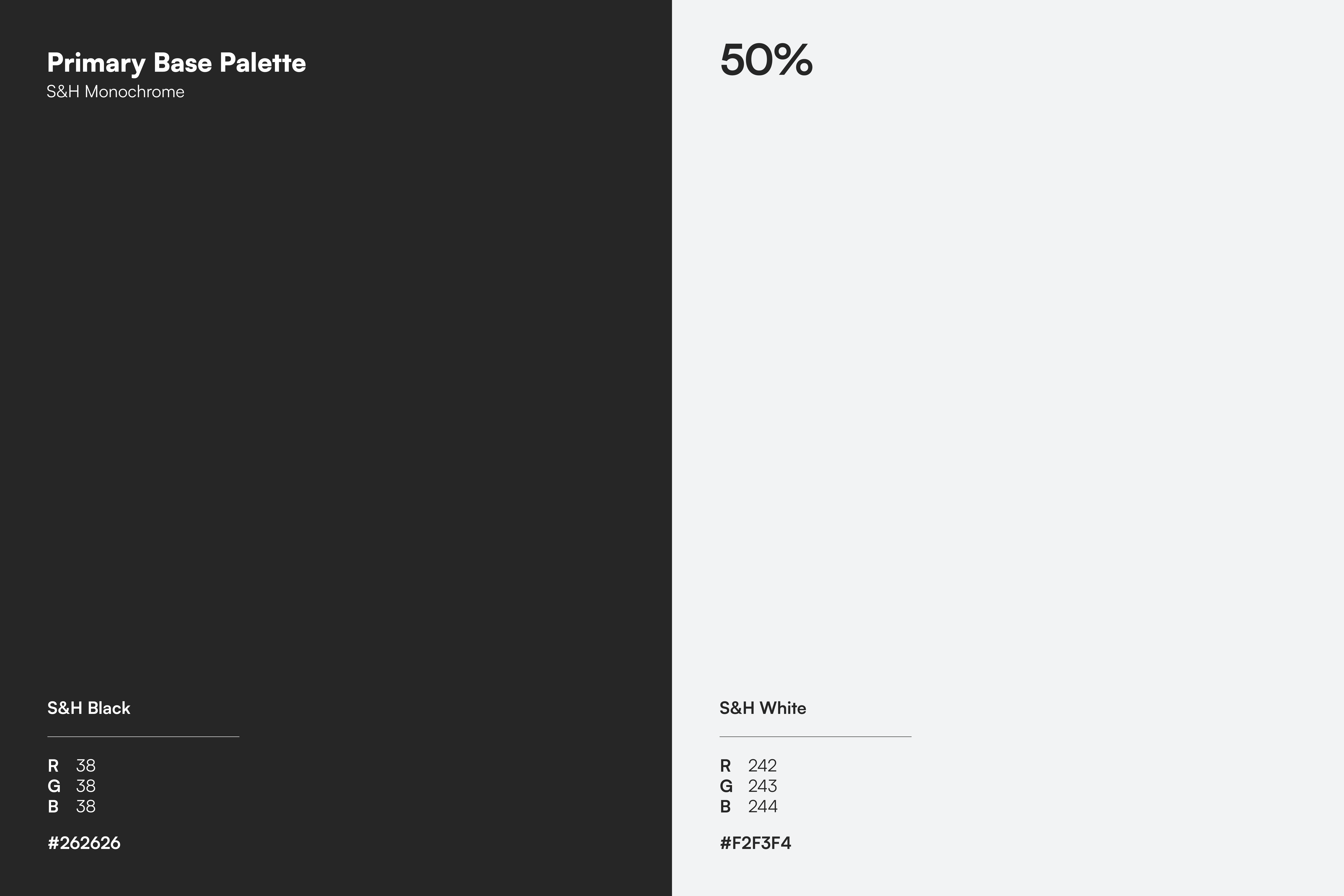Select the S&H Black swatch name
Image resolution: width=1344 pixels, height=896 pixels.
(88, 708)
